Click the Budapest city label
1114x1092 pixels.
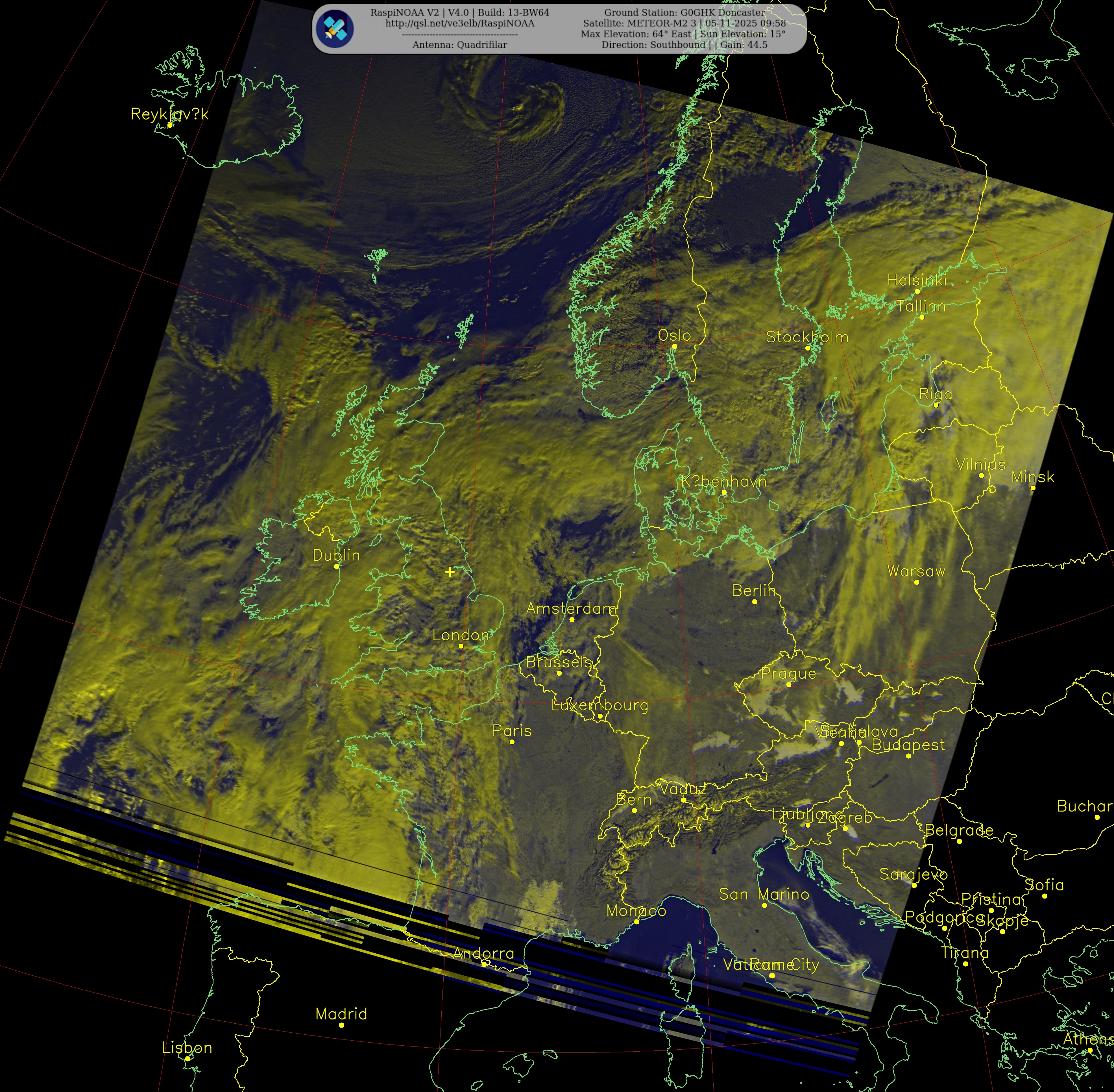908,745
